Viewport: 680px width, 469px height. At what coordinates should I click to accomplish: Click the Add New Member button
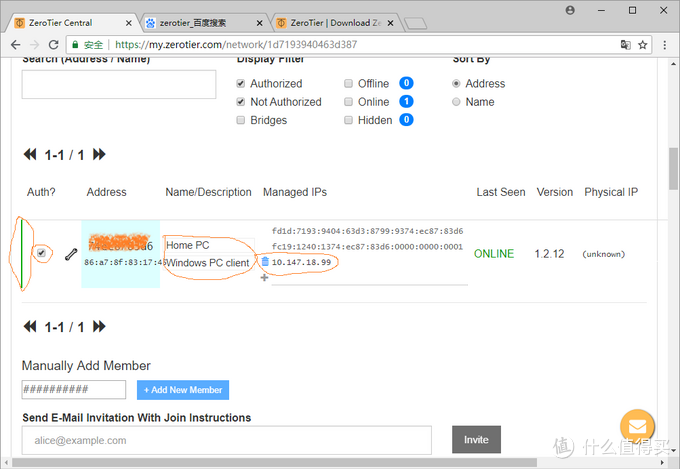pos(183,390)
